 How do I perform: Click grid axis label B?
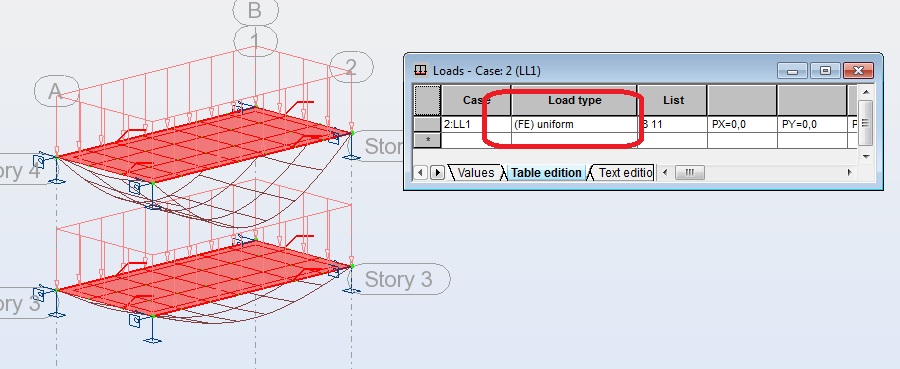(x=255, y=10)
